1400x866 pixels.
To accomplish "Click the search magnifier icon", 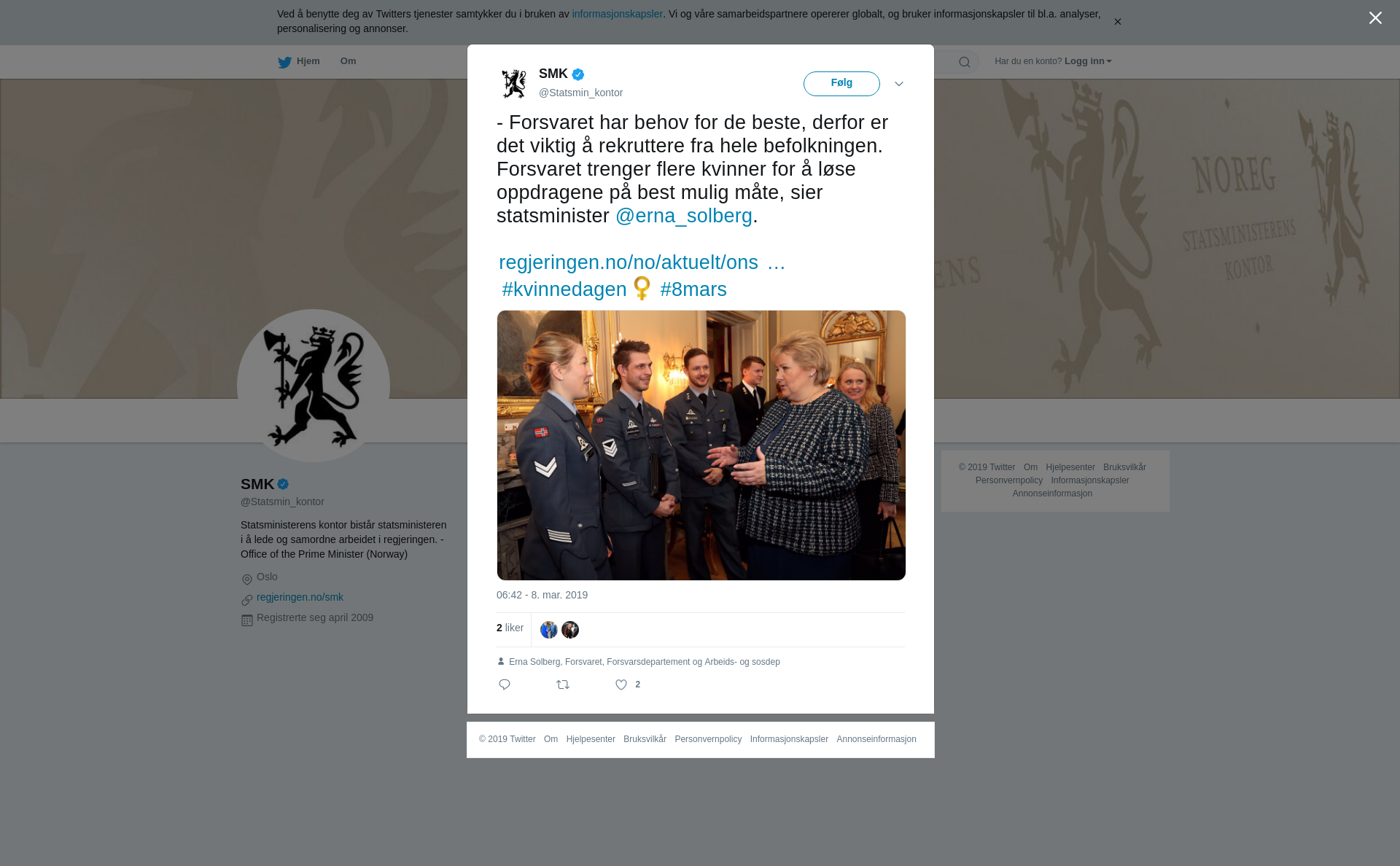I will coord(965,62).
